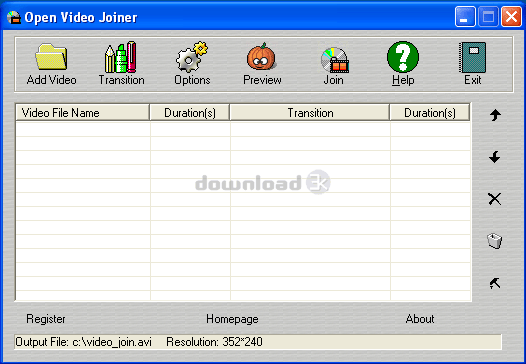Click the curved arrow icon below trash

[495, 283]
